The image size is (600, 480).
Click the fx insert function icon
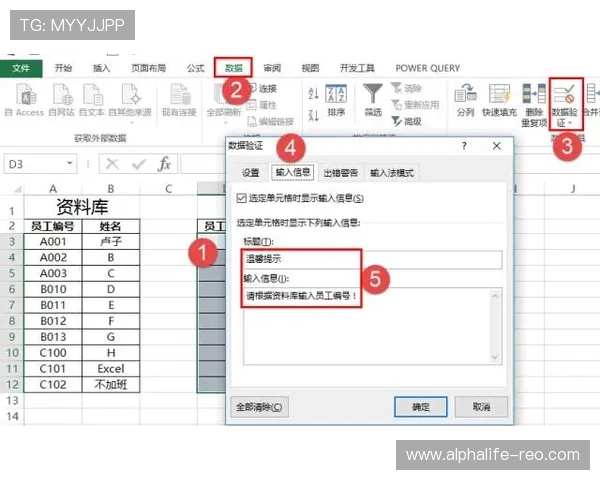pyautogui.click(x=165, y=164)
